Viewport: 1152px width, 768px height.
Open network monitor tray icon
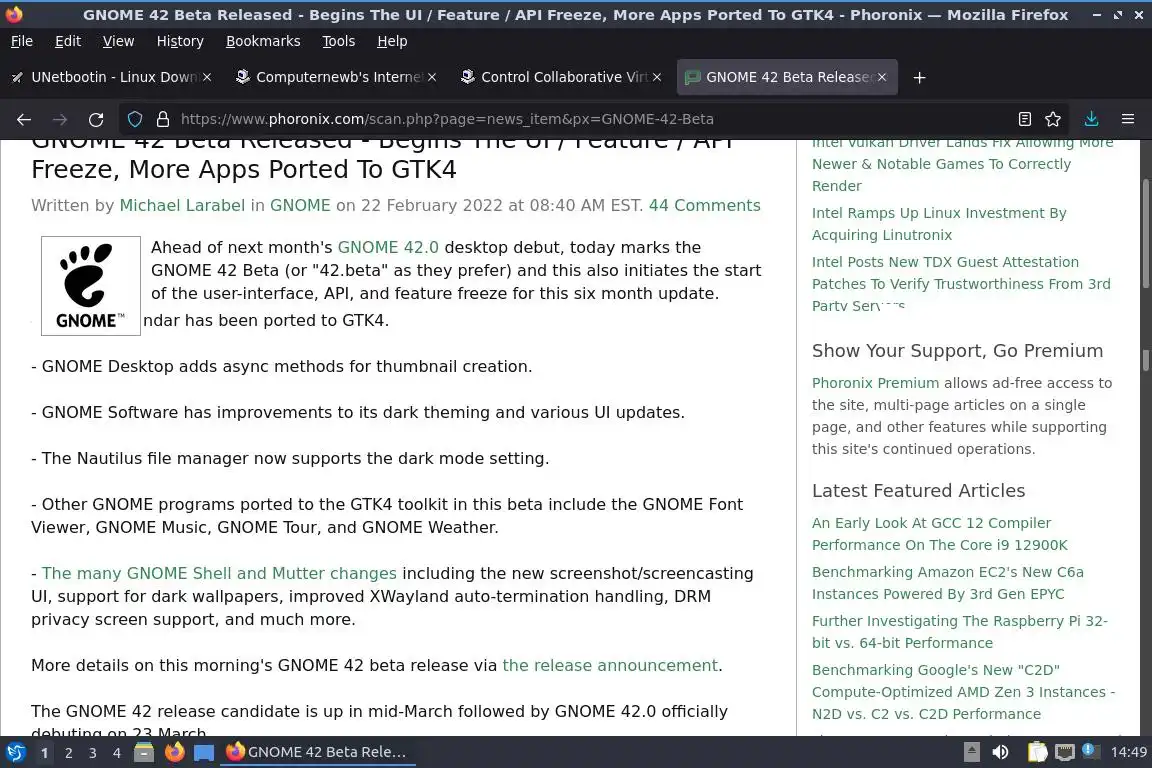[1064, 753]
